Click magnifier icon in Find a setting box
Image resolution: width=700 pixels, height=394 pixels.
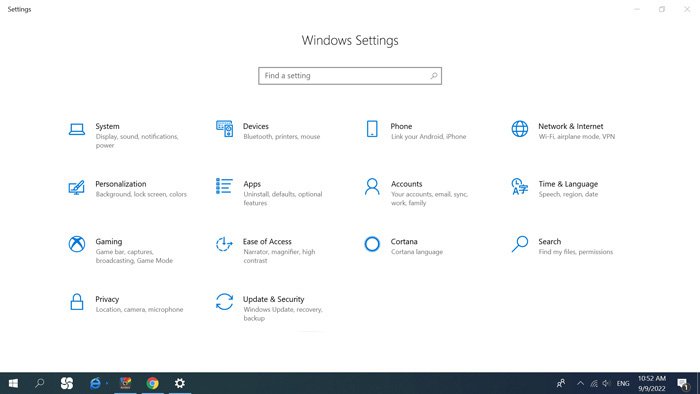pos(433,76)
